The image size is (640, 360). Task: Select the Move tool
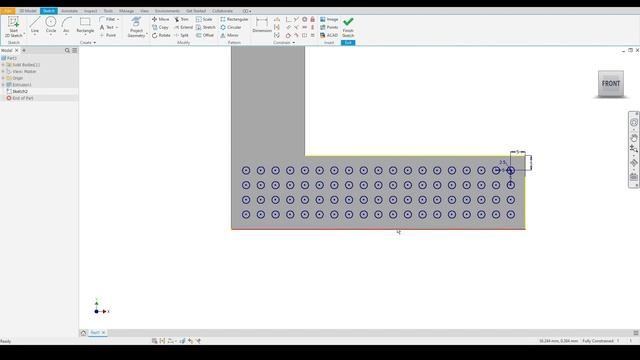point(160,19)
